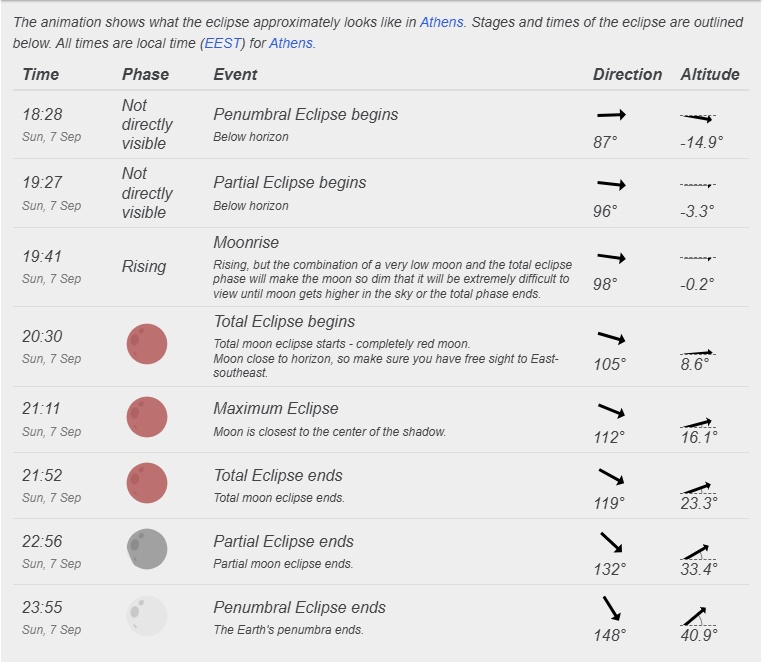Click the red moon icon for Total Eclipse ends
The width and height of the screenshot is (763, 663).
(x=147, y=483)
